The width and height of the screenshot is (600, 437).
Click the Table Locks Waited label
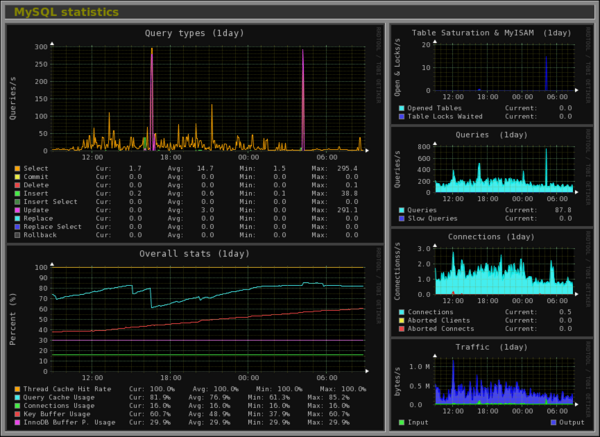click(x=445, y=117)
